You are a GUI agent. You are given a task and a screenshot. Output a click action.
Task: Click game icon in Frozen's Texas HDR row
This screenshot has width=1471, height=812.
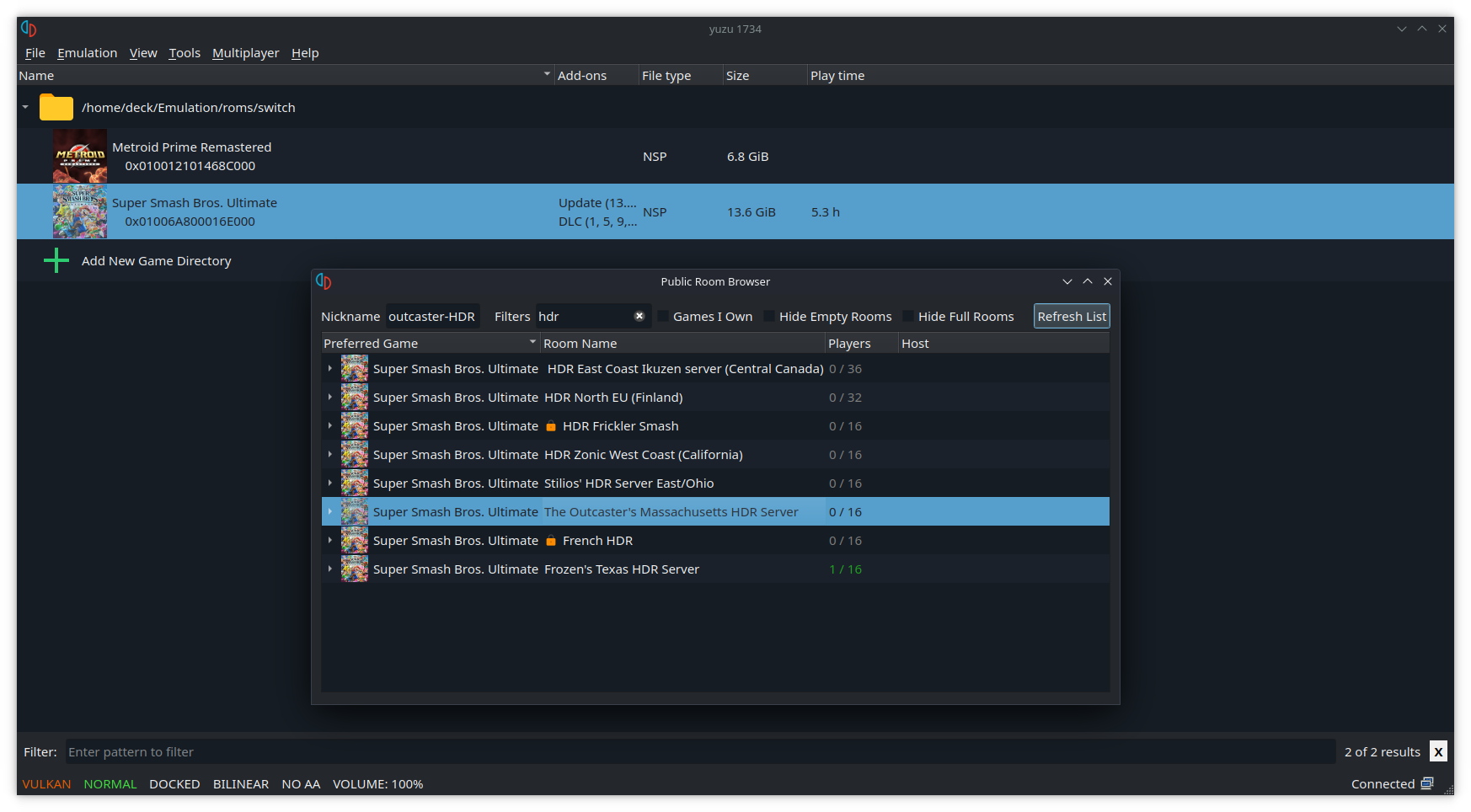click(355, 569)
